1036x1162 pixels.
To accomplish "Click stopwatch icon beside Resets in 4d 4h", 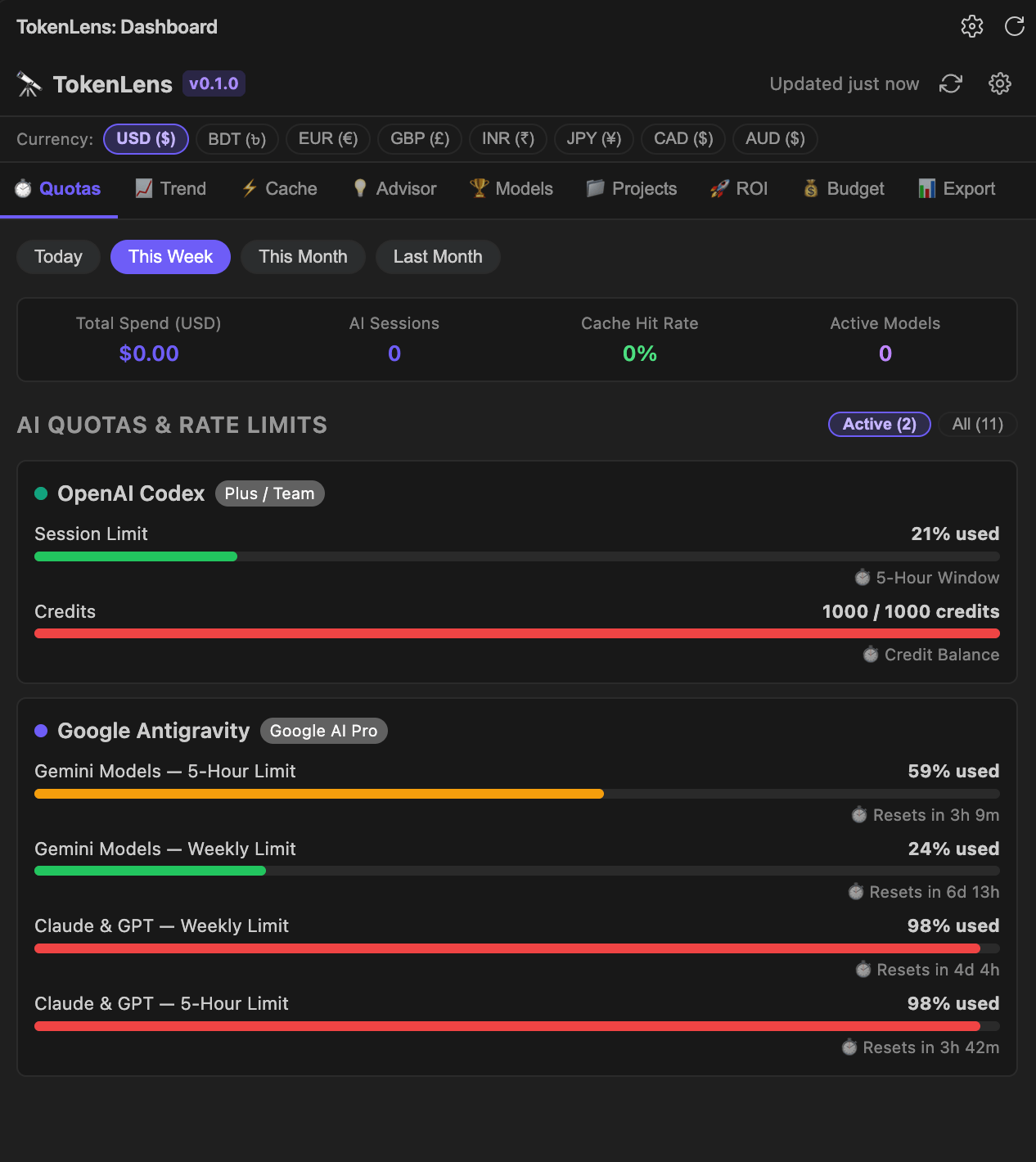I will point(863,970).
